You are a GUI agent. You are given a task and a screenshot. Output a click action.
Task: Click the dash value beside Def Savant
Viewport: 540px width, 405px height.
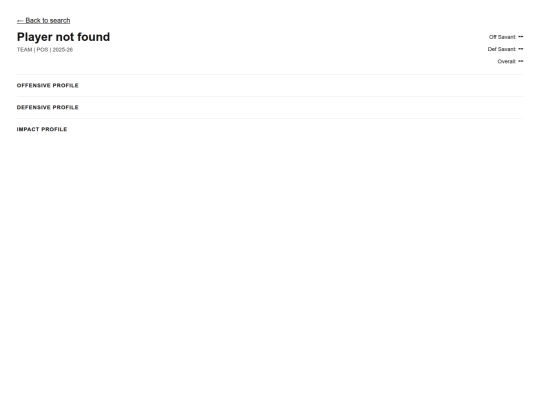point(521,49)
